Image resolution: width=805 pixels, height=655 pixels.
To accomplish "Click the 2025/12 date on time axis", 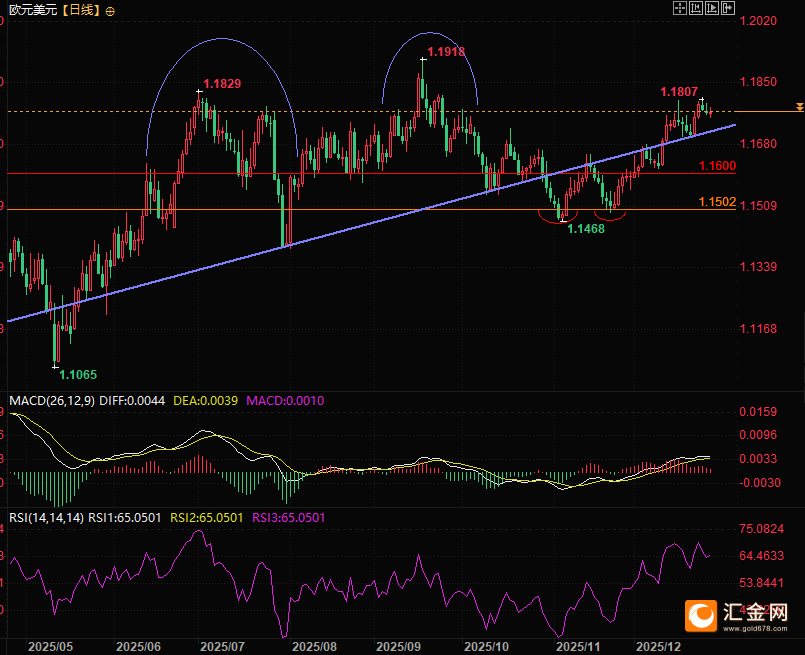I will pos(659,647).
